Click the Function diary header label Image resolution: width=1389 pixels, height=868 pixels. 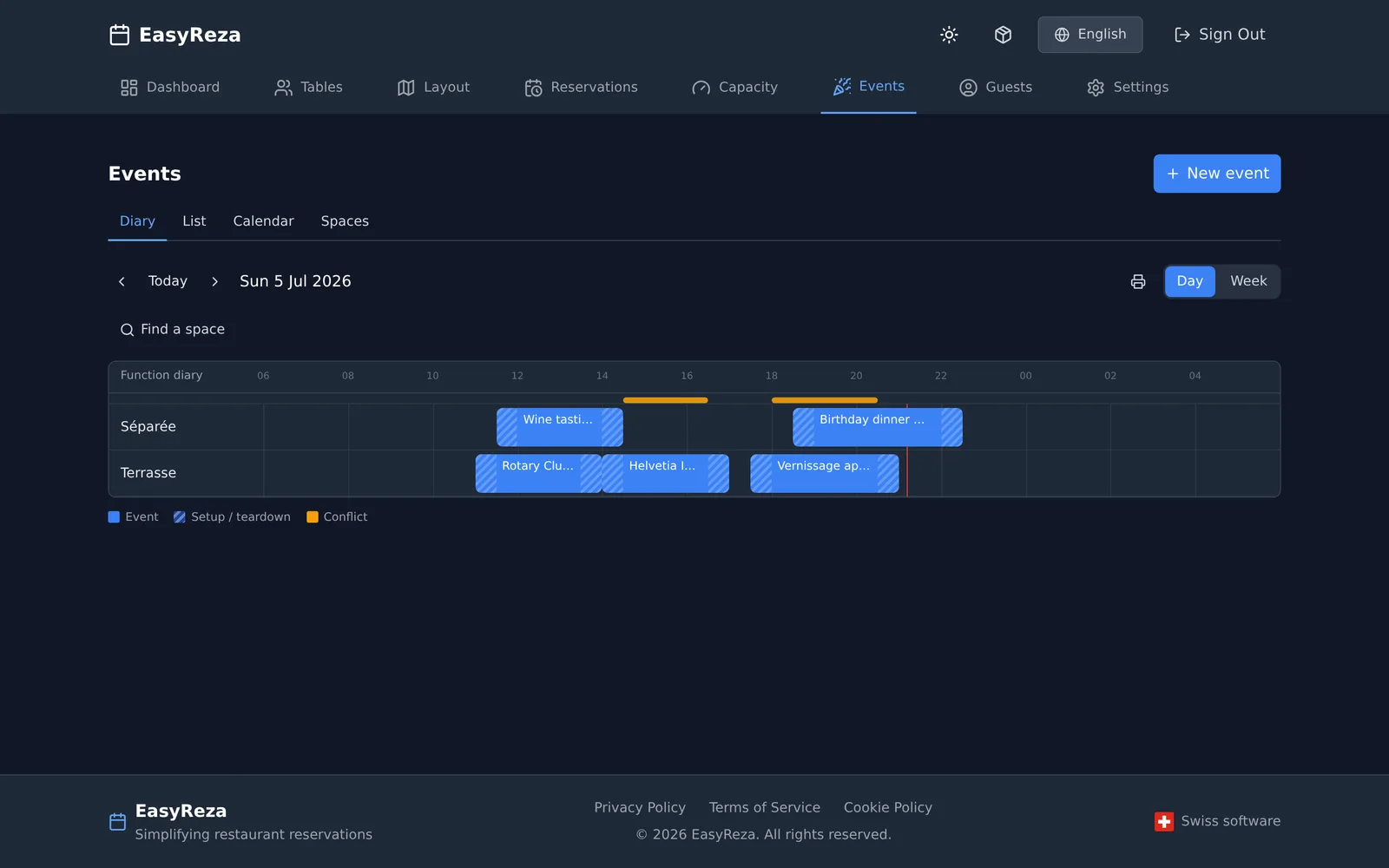pos(161,375)
